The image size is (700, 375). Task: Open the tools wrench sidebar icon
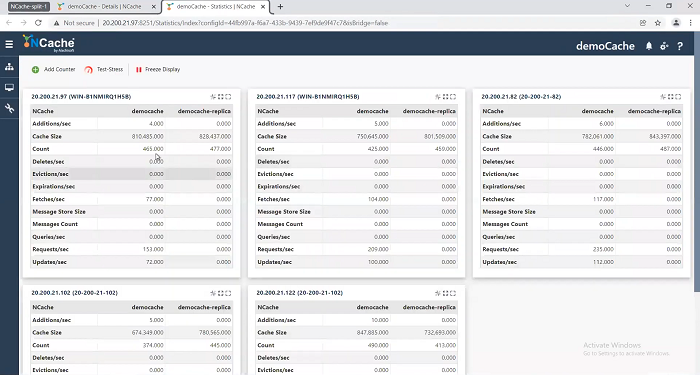pyautogui.click(x=9, y=108)
